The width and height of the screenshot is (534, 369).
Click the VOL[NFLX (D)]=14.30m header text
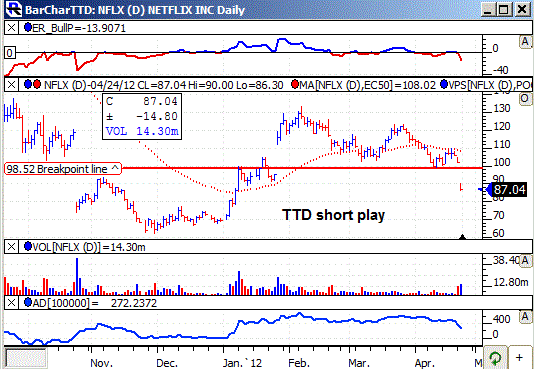pyautogui.click(x=89, y=247)
